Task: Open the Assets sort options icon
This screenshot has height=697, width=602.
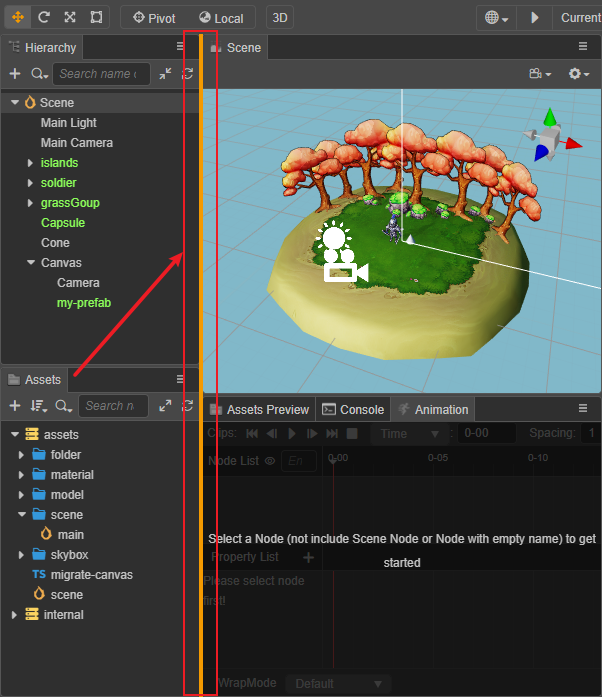Action: (38, 406)
